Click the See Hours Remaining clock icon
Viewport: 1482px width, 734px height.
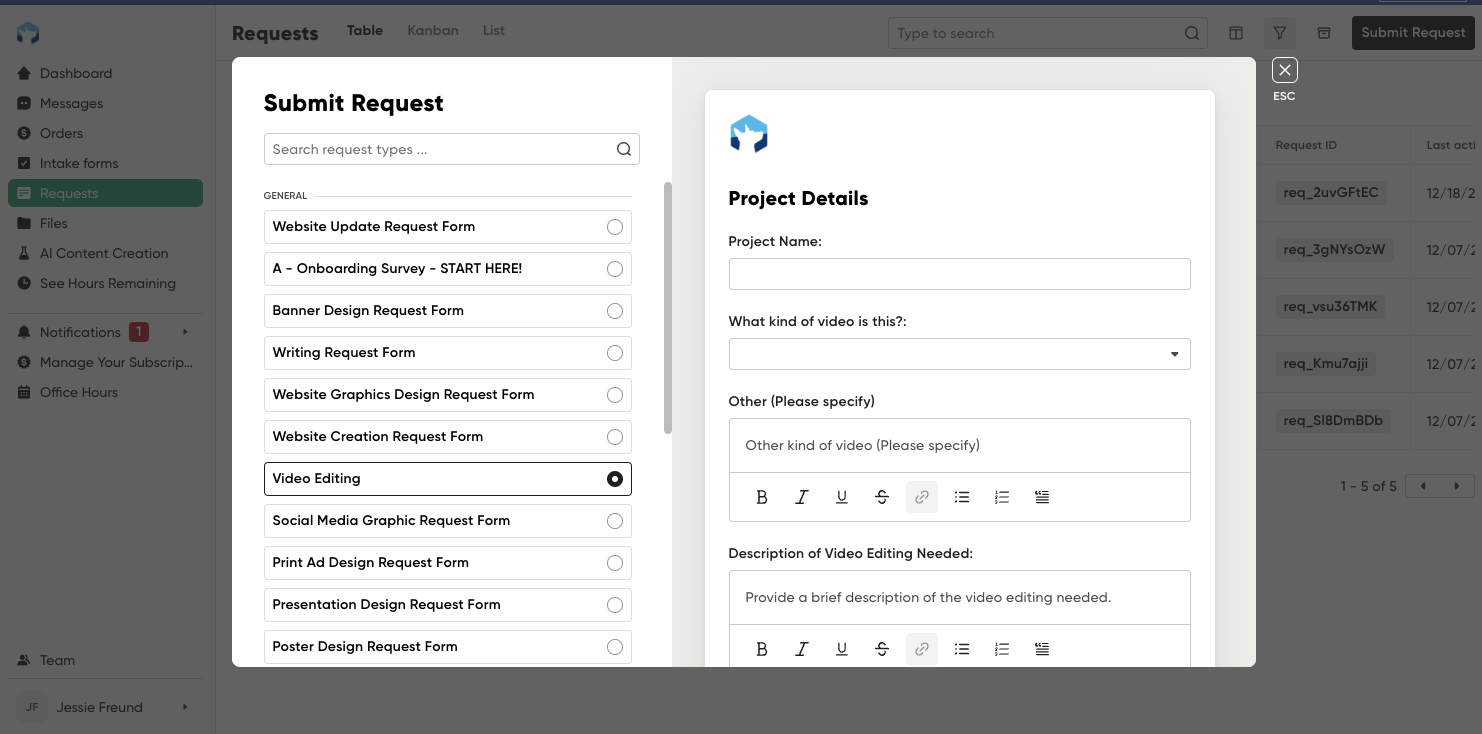pos(24,283)
